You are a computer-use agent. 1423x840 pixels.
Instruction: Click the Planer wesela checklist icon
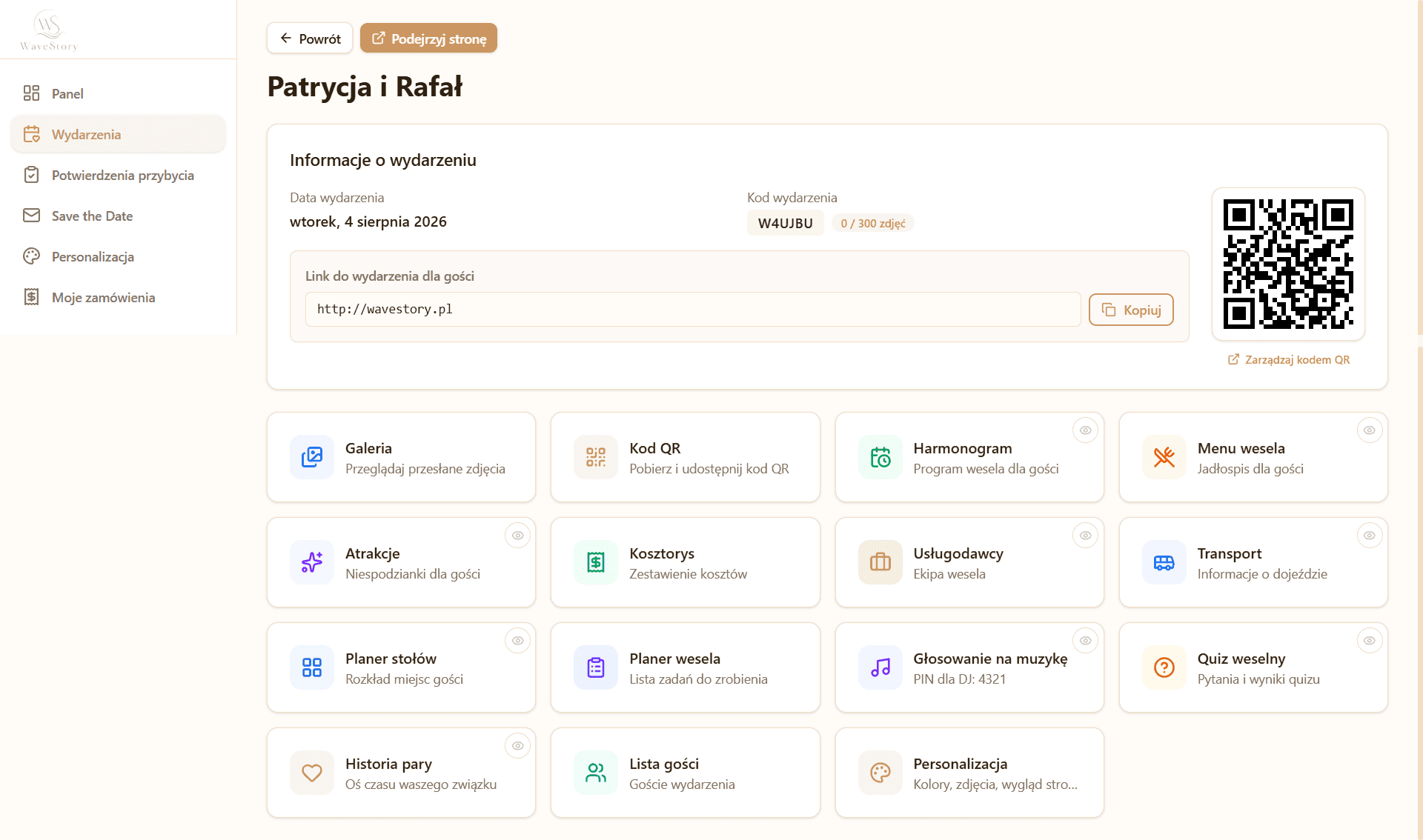coord(596,667)
